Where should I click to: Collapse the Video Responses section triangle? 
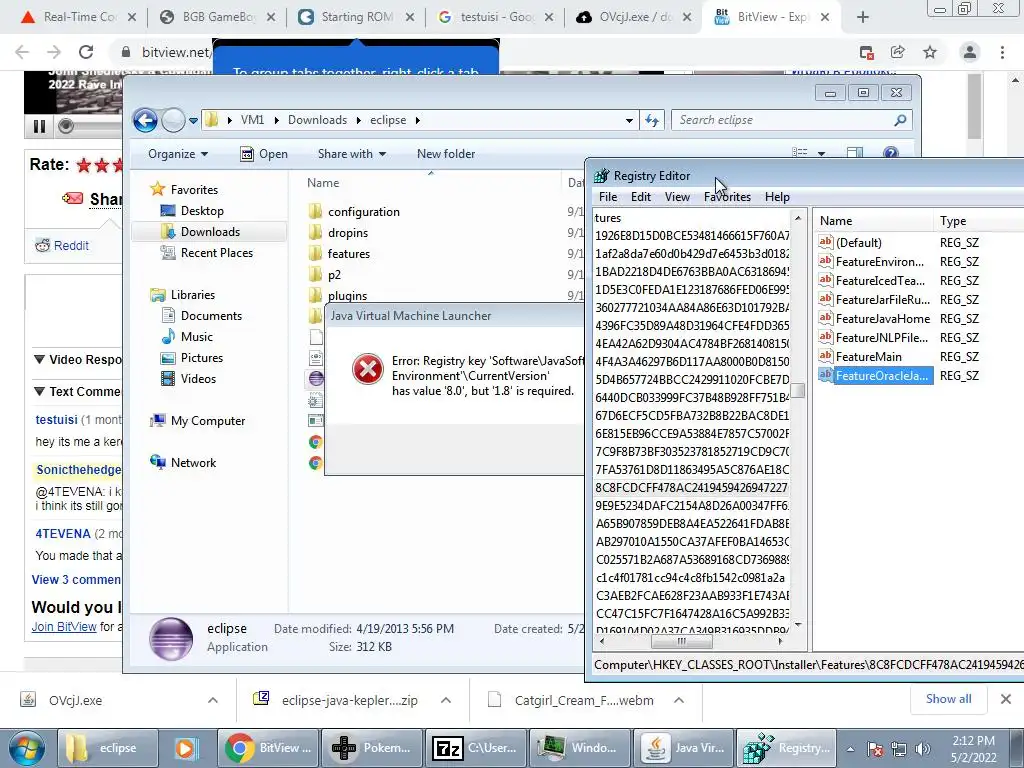pos(39,359)
